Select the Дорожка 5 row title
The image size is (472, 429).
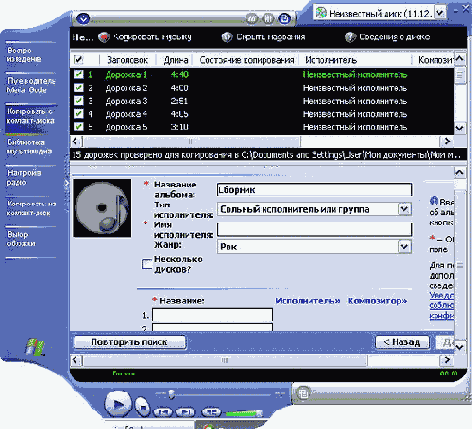click(126, 127)
